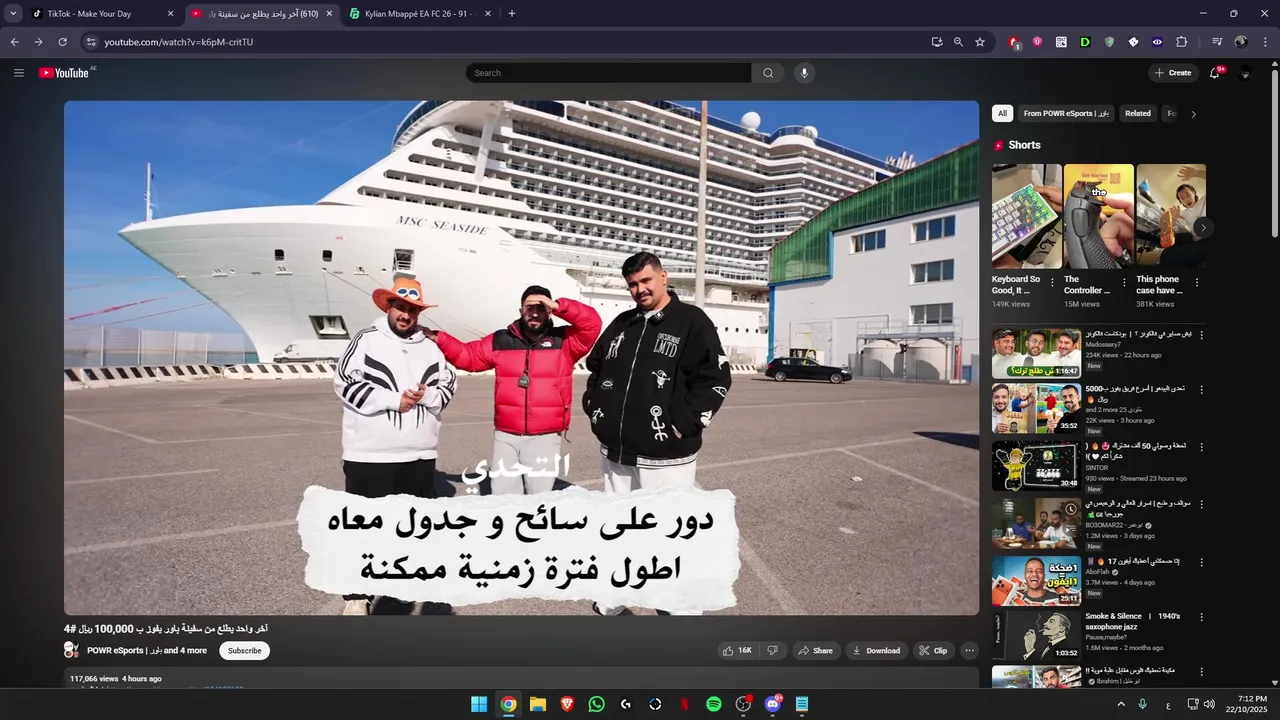Click the Download button
Image resolution: width=1280 pixels, height=720 pixels.
click(x=876, y=651)
